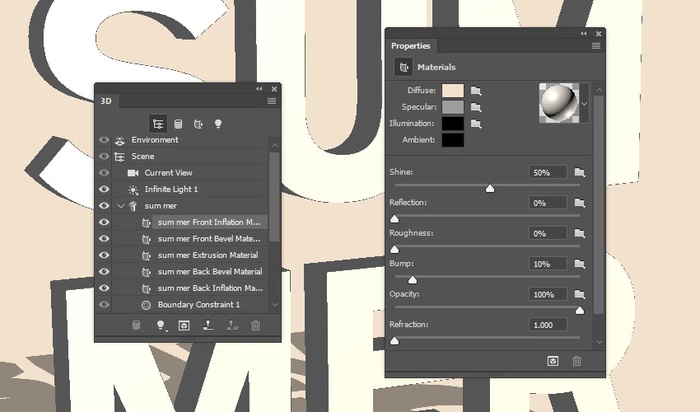Open Shine texture folder icon
Image resolution: width=700 pixels, height=412 pixels.
pyautogui.click(x=579, y=172)
